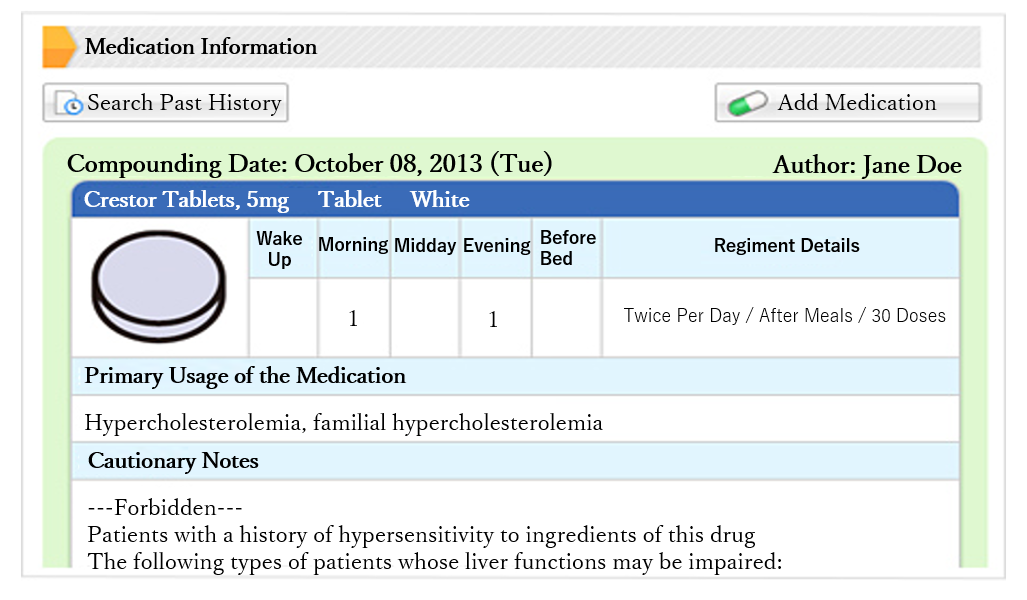Click the Tablet form label
The height and width of the screenshot is (600, 1027).
[x=350, y=199]
